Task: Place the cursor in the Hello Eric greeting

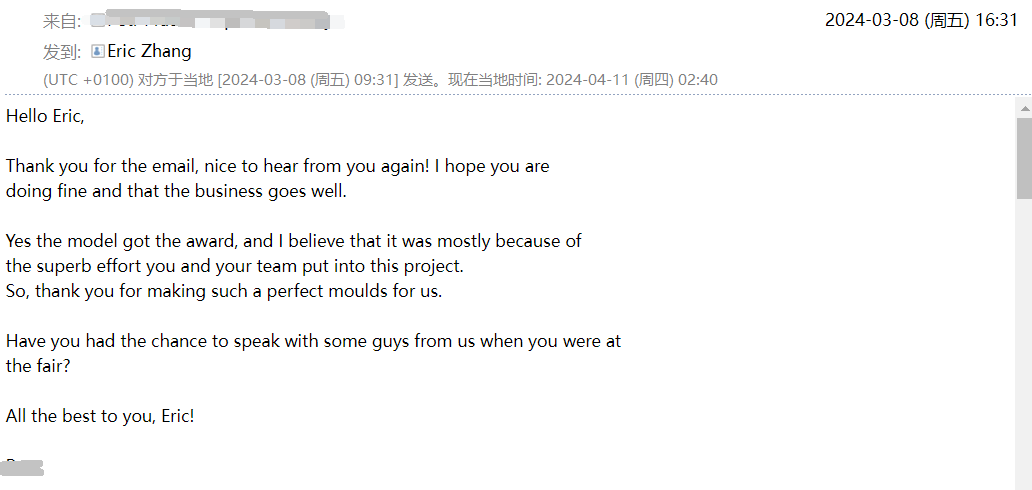Action: (x=45, y=116)
